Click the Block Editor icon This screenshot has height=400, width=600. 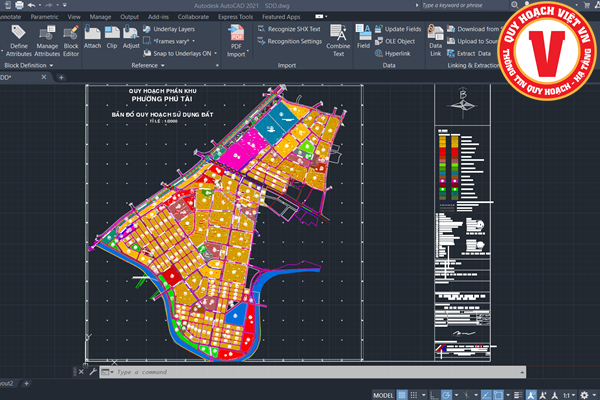click(71, 38)
